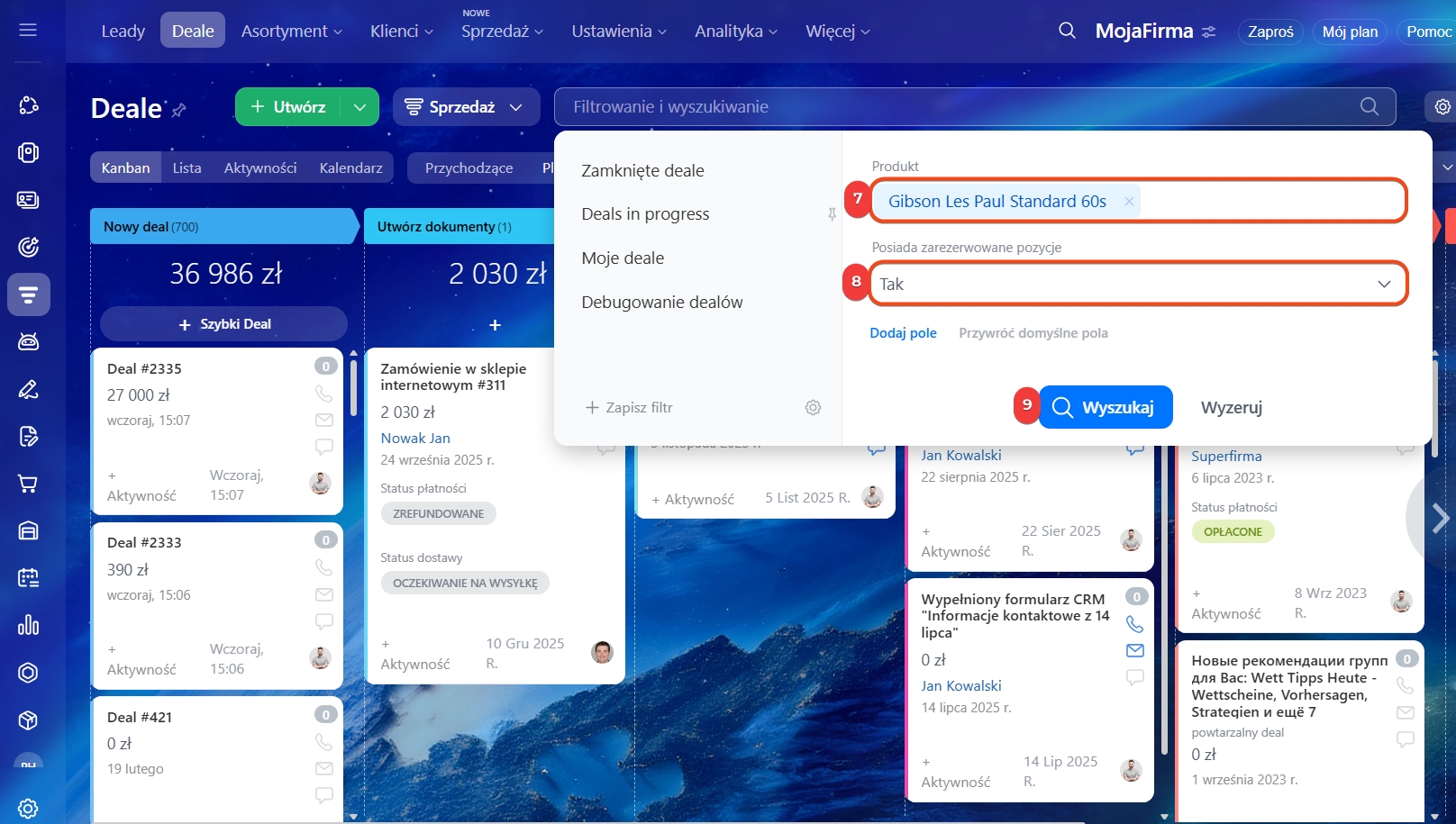The height and width of the screenshot is (824, 1456).
Task: Click Zapisz filtr
Action: (629, 408)
